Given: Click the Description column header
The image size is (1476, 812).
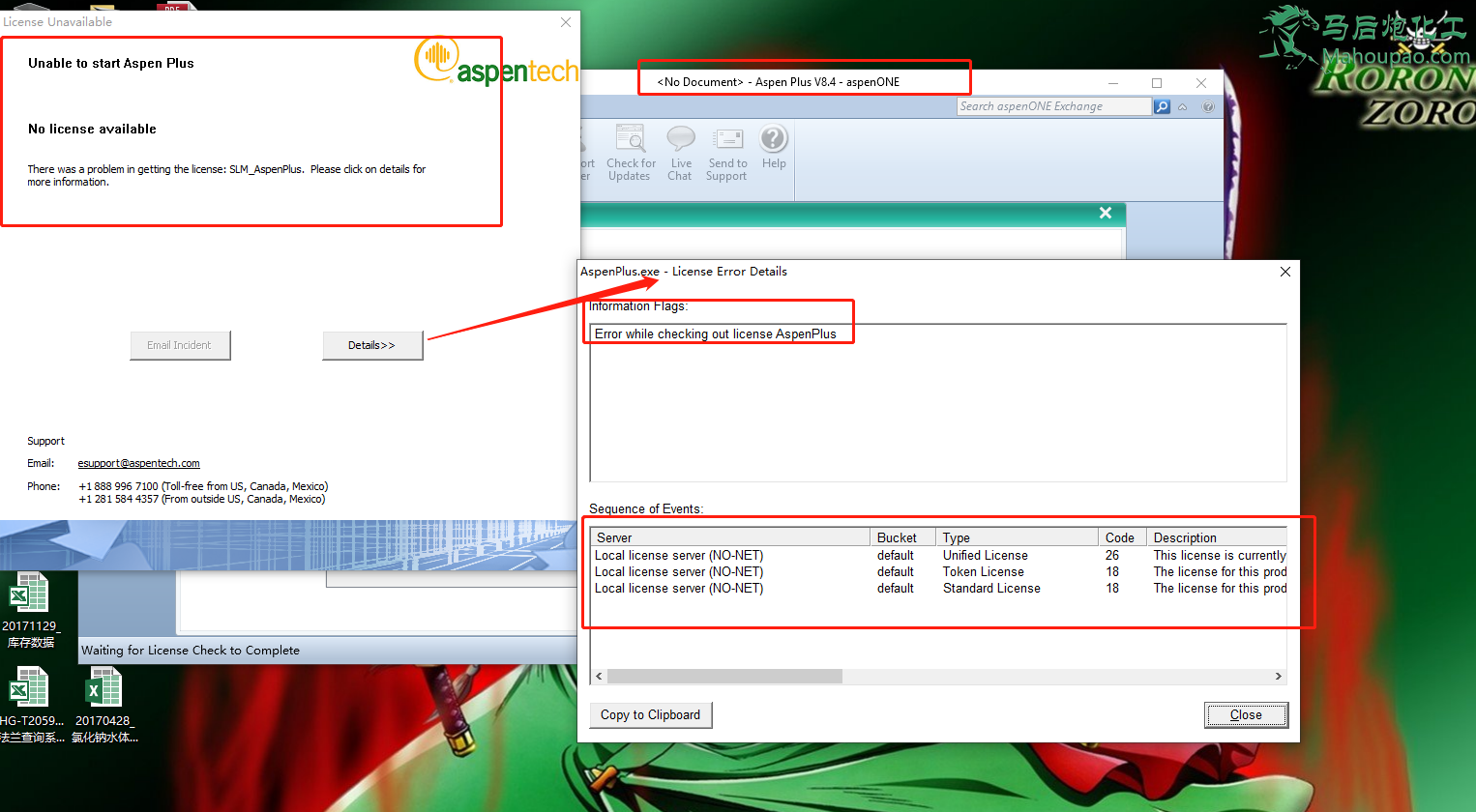Looking at the screenshot, I should click(x=1217, y=537).
